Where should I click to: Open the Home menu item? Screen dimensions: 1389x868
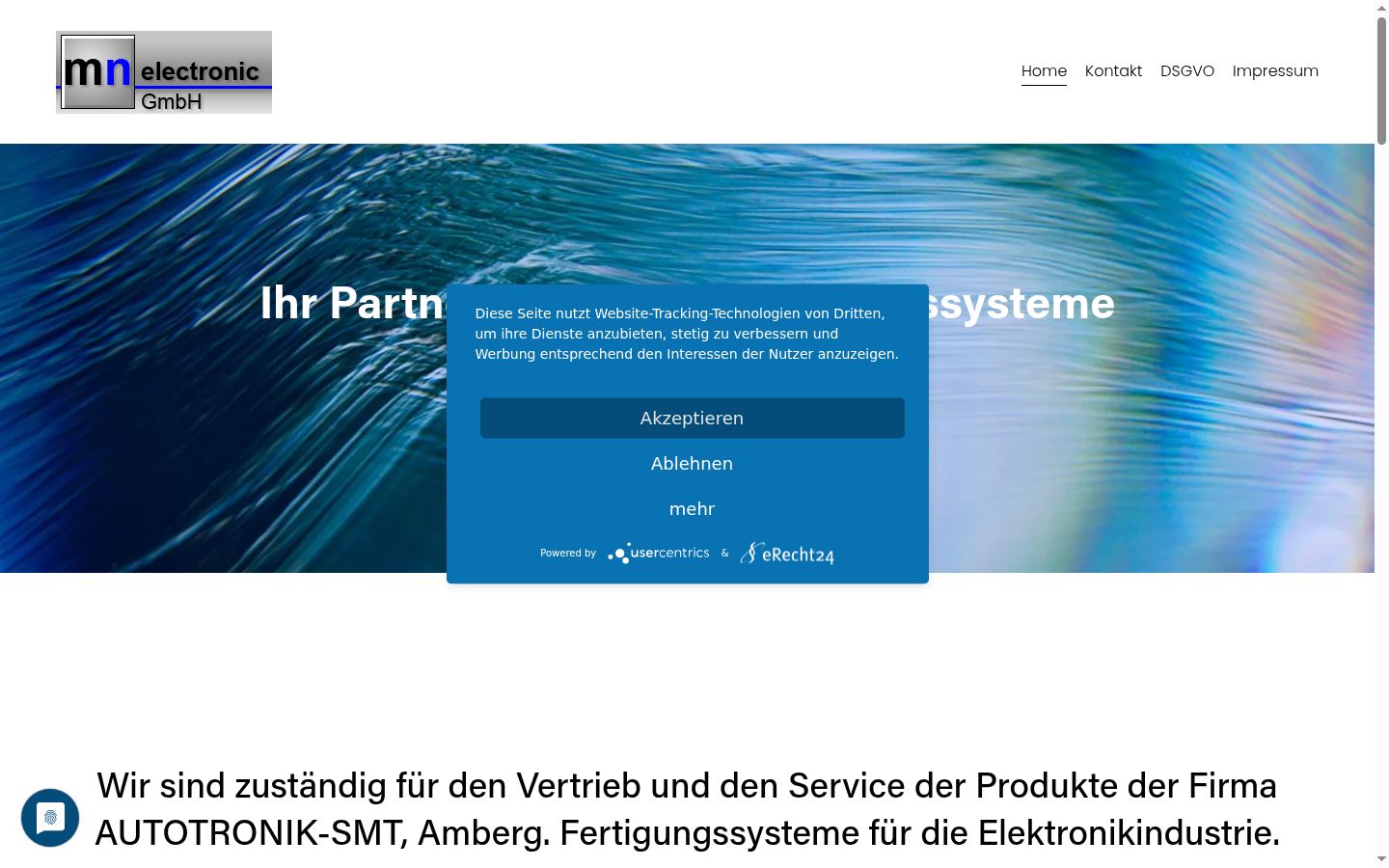click(1044, 70)
